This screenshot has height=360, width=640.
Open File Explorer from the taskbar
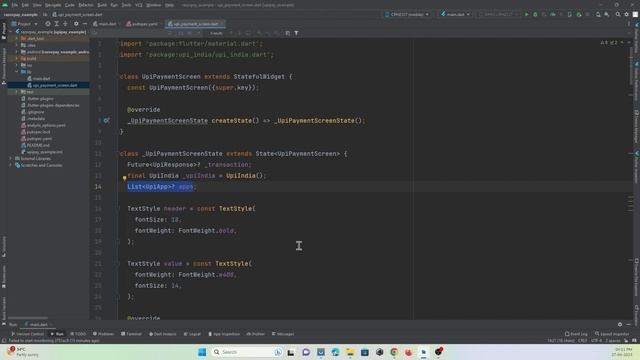350,352
